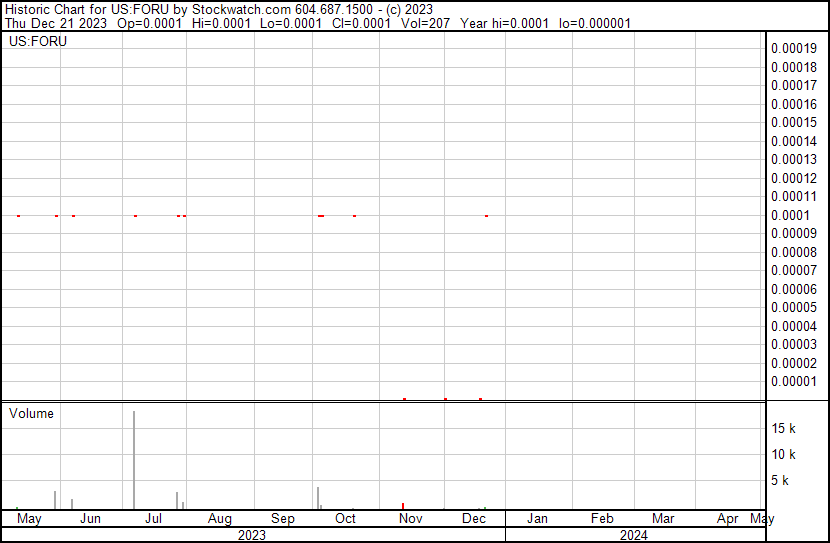Image resolution: width=830 pixels, height=543 pixels.
Task: Click the 0.00001 price axis label
Action: click(794, 381)
